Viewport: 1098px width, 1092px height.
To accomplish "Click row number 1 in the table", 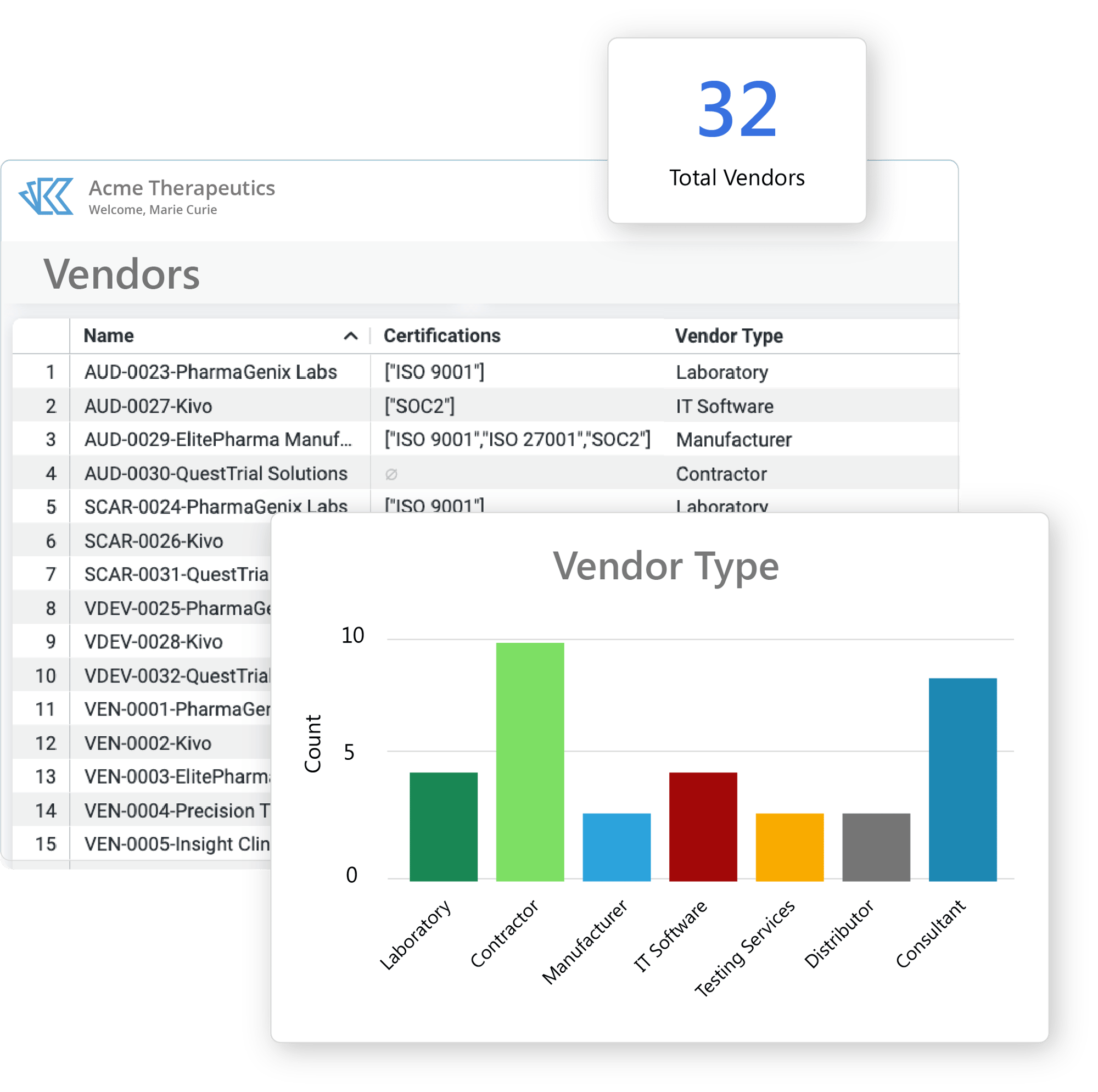I will [50, 372].
